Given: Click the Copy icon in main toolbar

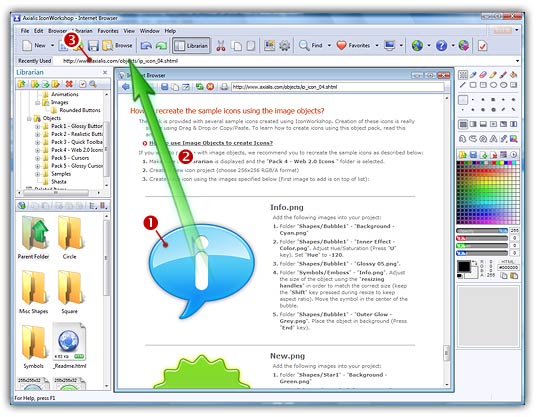Looking at the screenshot, I should point(236,46).
